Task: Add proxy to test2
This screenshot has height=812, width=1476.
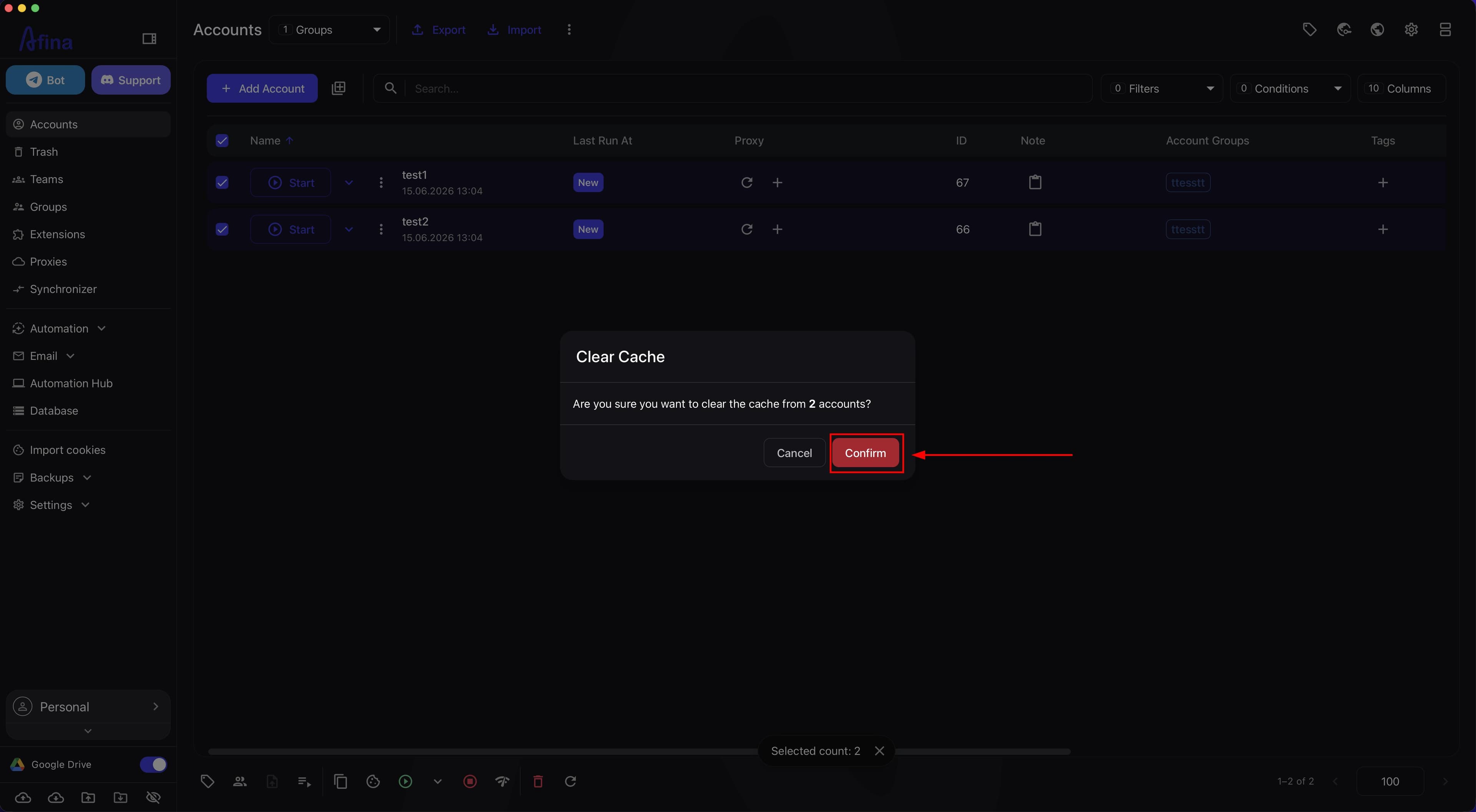Action: point(778,229)
